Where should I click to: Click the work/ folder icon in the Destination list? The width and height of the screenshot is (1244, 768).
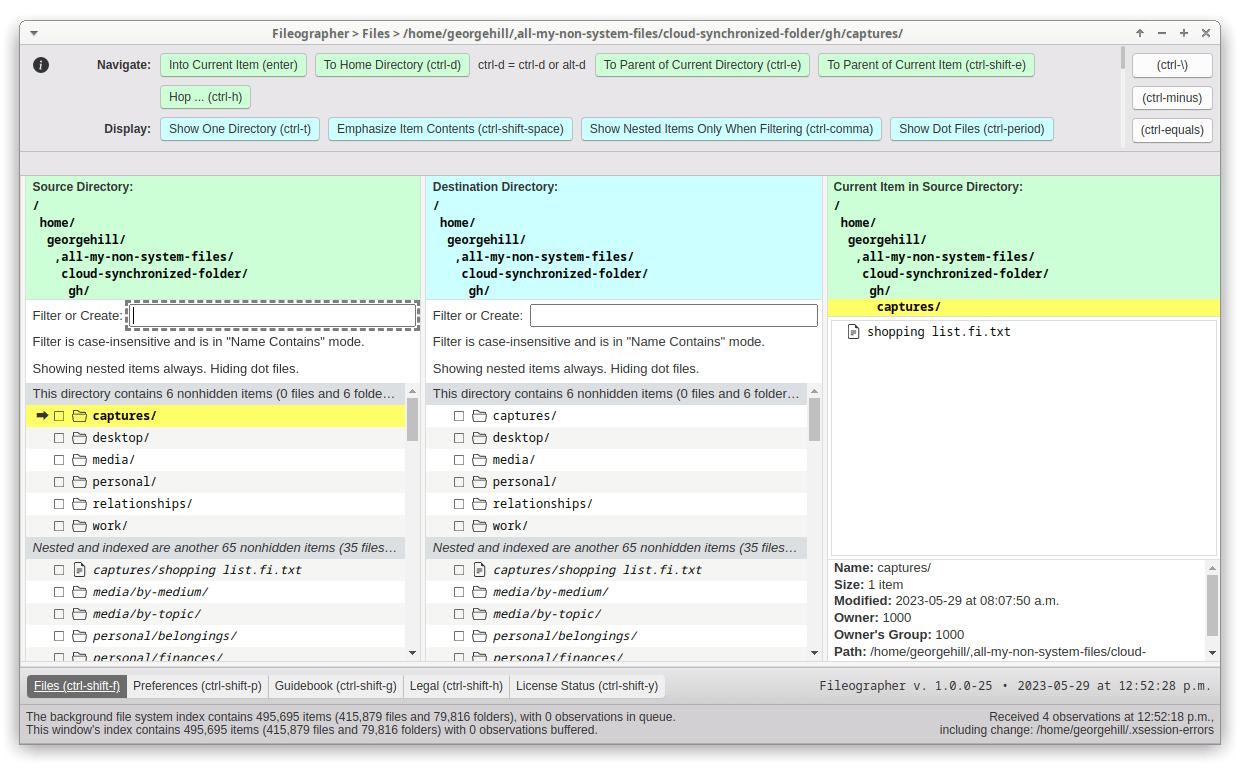click(480, 526)
